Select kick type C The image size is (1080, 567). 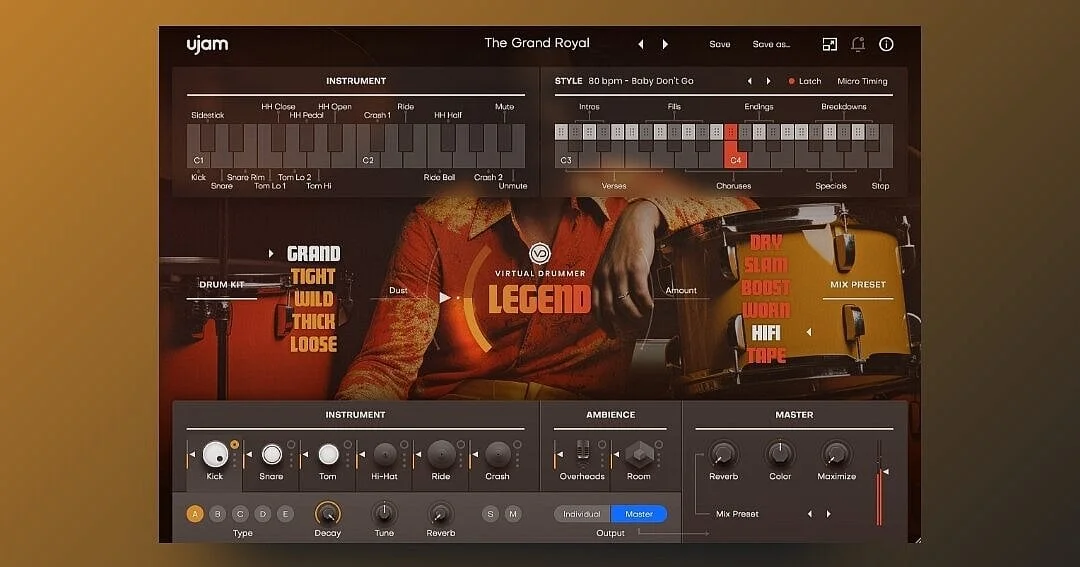[240, 514]
